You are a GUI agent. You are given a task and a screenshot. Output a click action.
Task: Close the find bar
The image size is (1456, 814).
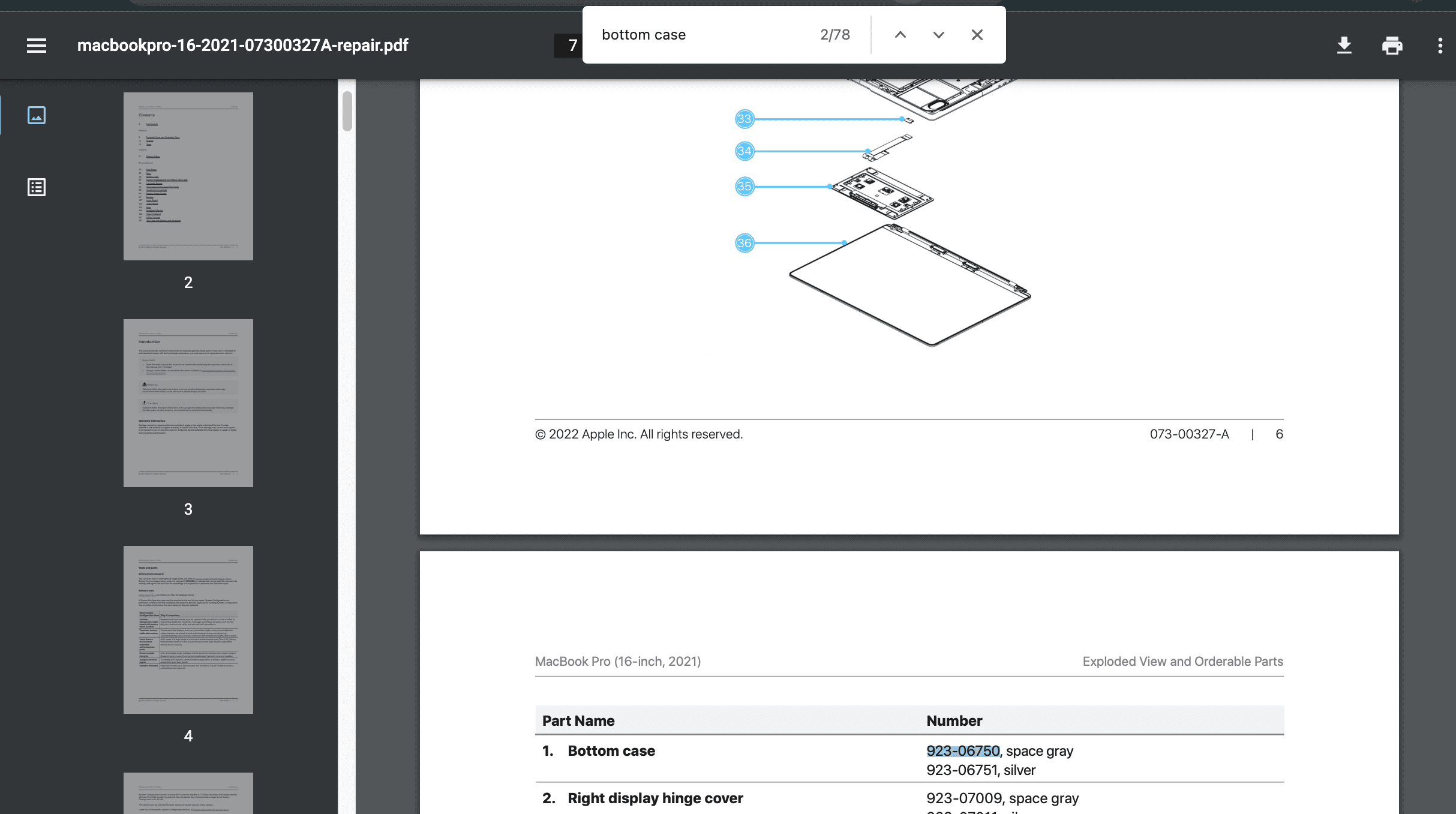pos(977,35)
